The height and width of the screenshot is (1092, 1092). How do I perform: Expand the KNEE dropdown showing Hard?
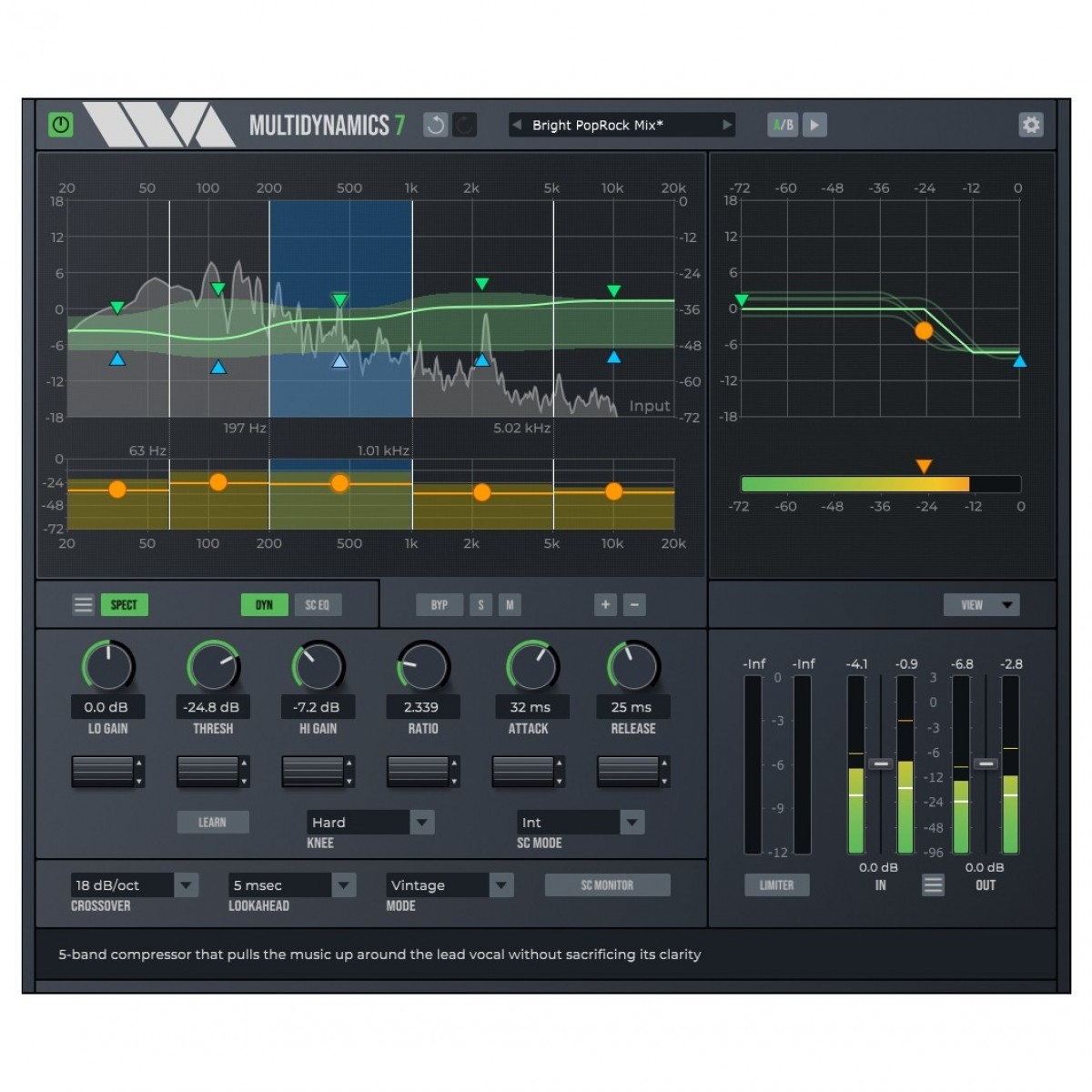point(421,822)
